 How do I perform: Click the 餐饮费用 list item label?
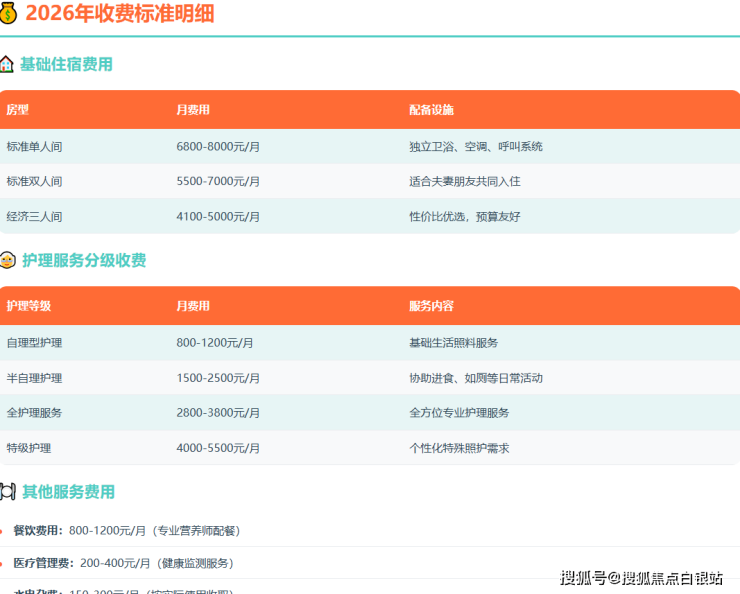point(38,531)
